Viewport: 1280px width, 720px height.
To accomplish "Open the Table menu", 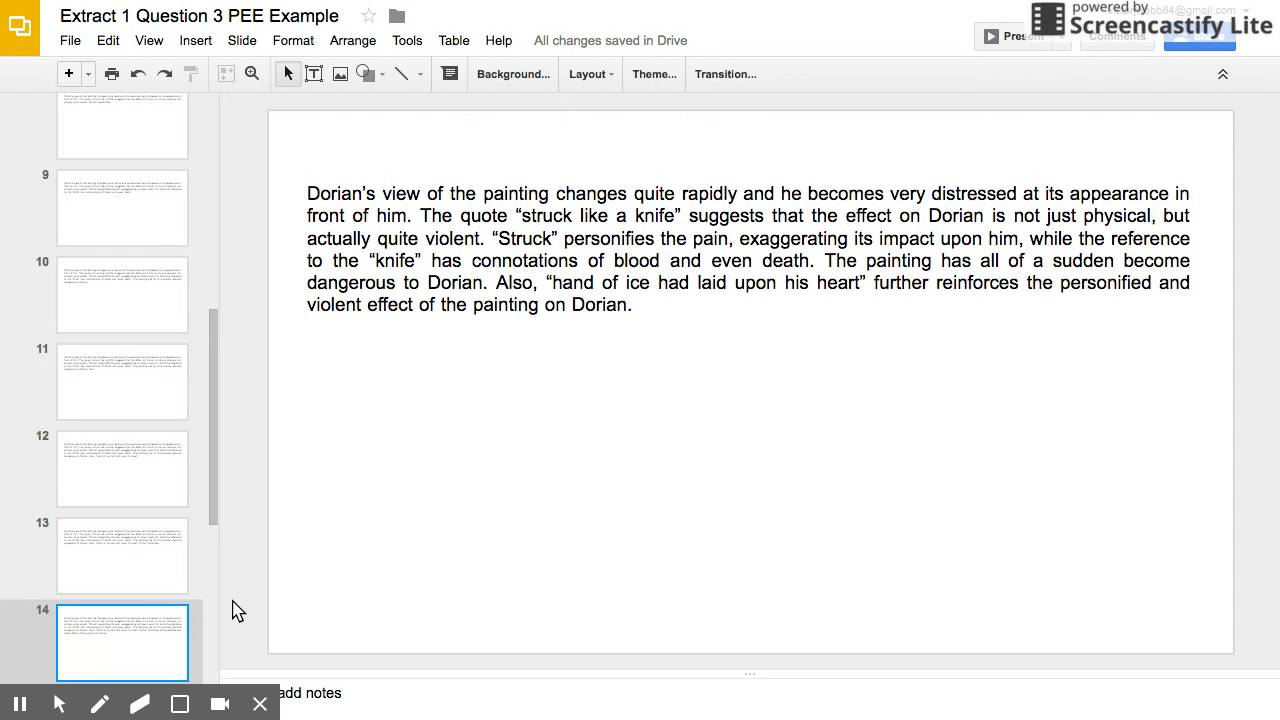I will 453,41.
